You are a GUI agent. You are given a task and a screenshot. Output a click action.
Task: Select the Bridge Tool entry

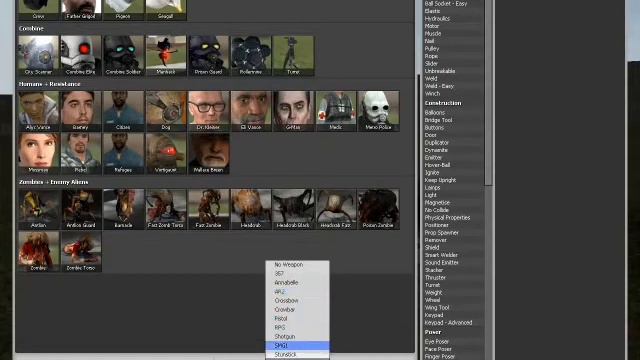pos(438,120)
